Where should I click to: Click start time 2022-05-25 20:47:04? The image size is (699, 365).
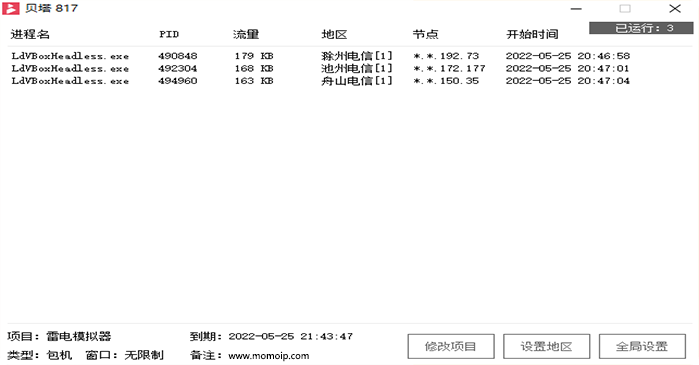click(567, 81)
